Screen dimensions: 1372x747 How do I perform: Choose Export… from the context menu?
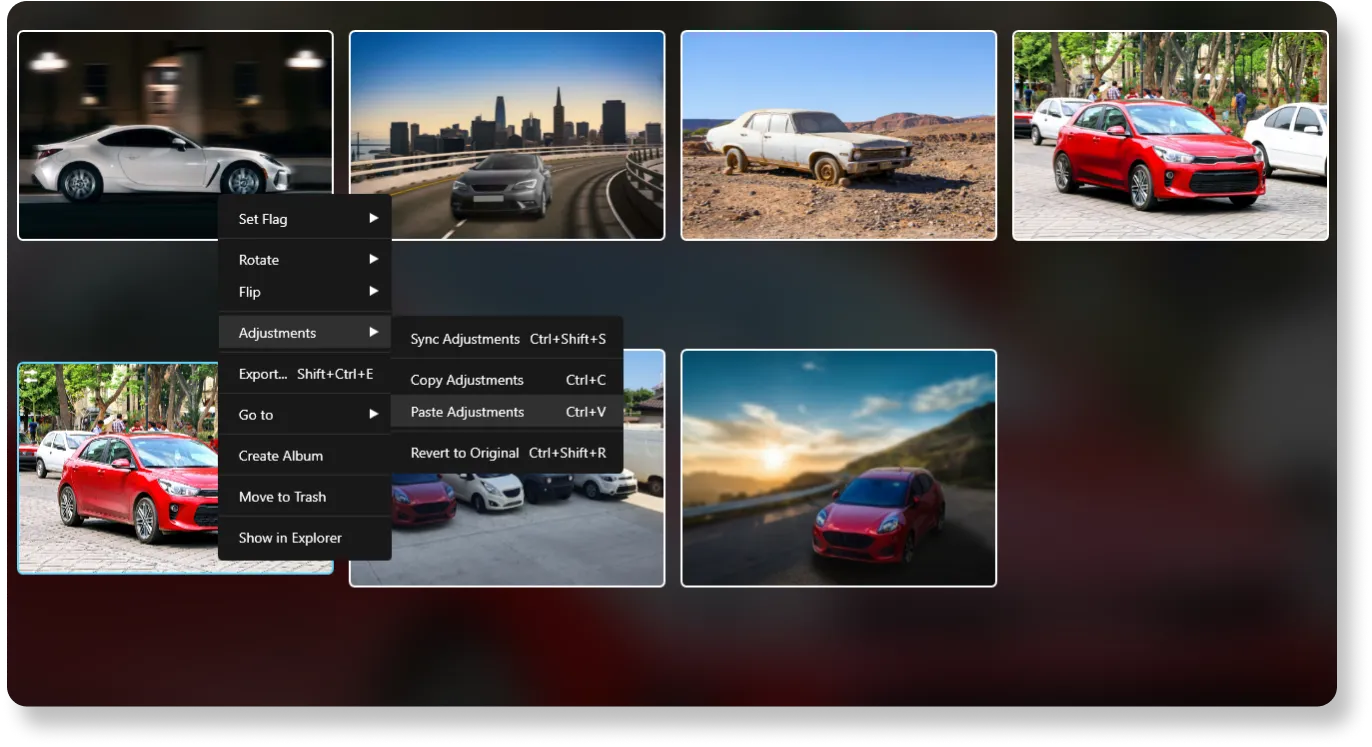pos(305,374)
